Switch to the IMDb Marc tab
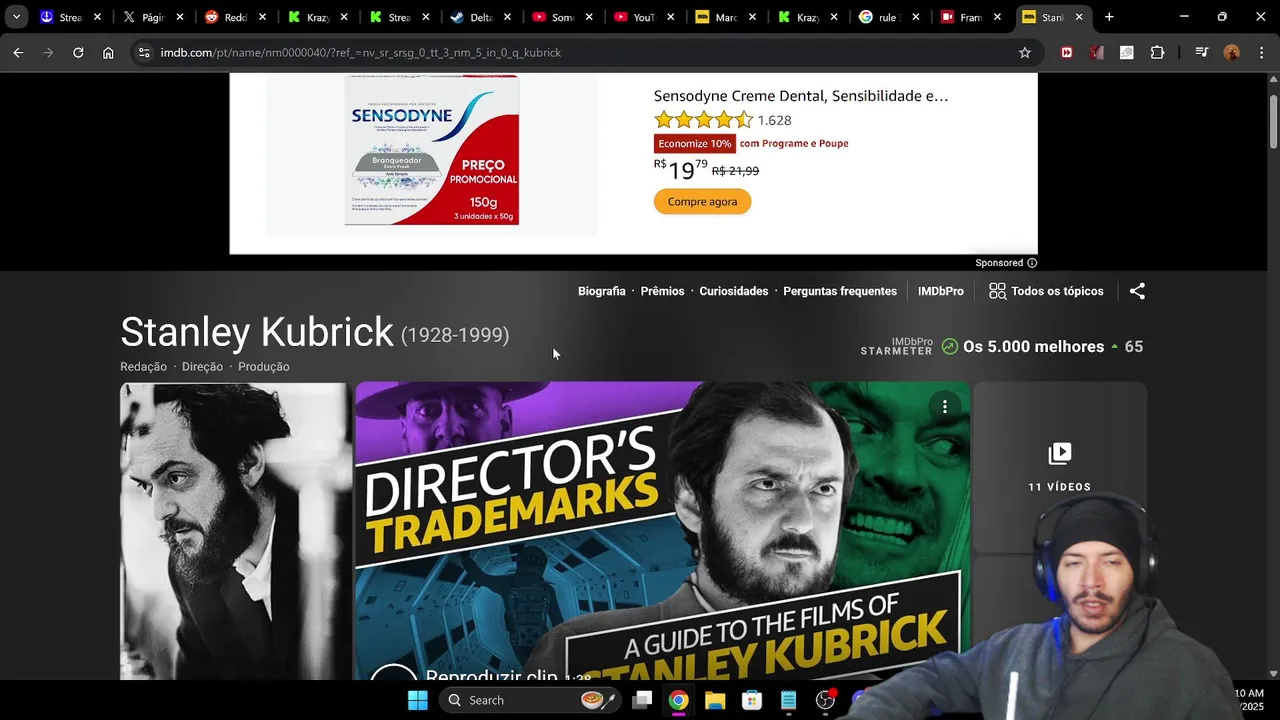This screenshot has width=1280, height=720. point(726,17)
